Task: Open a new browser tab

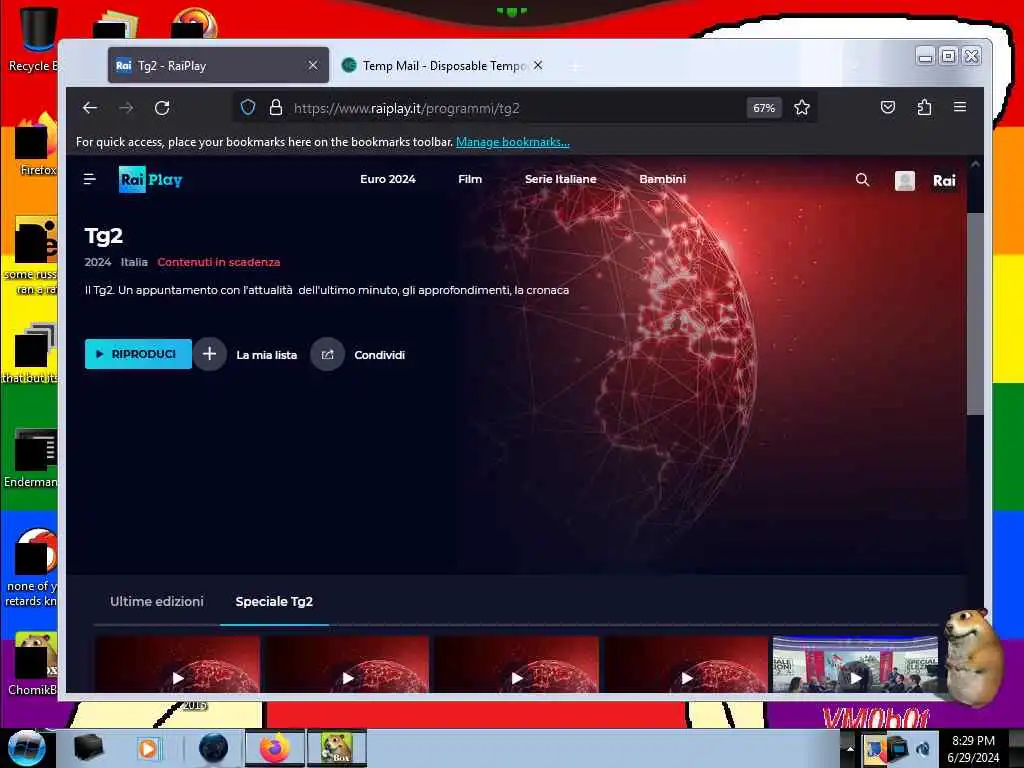Action: (575, 66)
